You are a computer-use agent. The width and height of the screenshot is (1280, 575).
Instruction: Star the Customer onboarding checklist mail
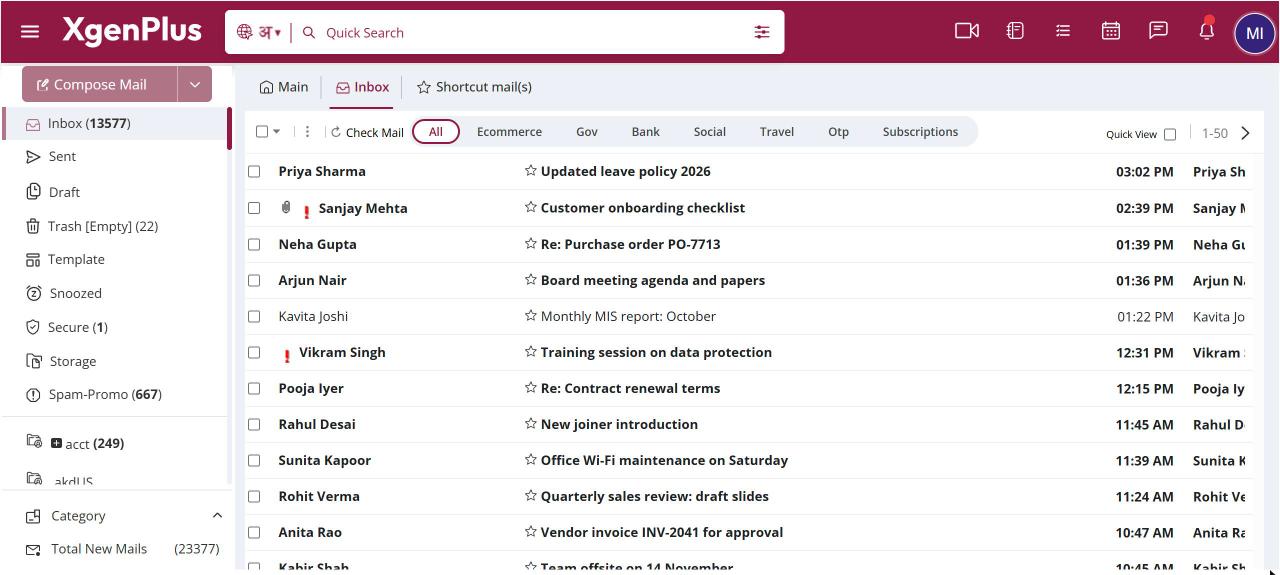[531, 207]
